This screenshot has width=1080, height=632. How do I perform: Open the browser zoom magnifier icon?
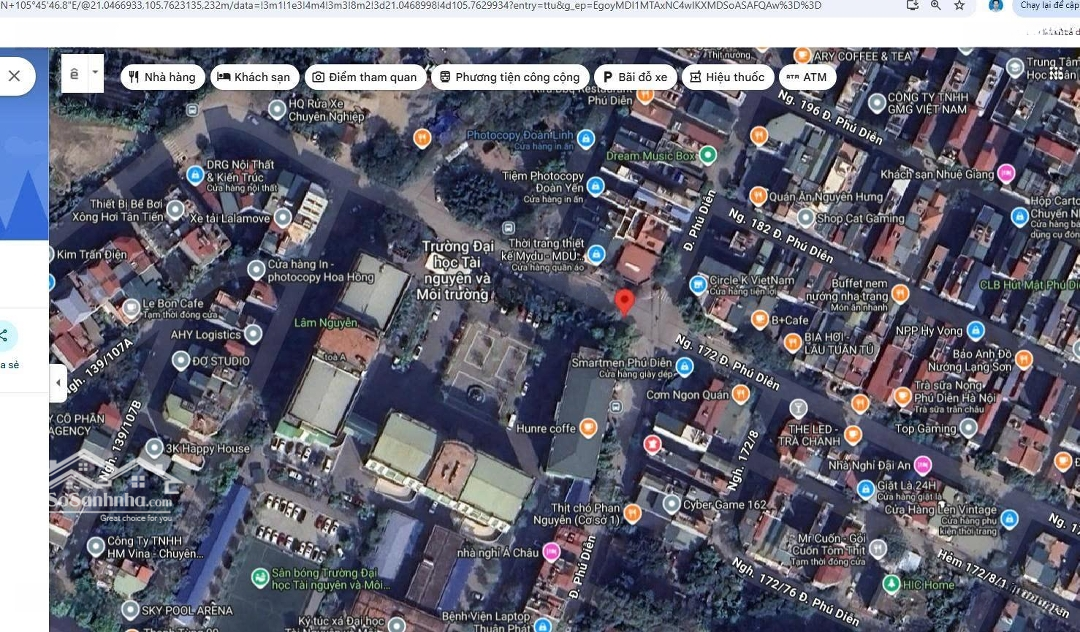(x=935, y=5)
